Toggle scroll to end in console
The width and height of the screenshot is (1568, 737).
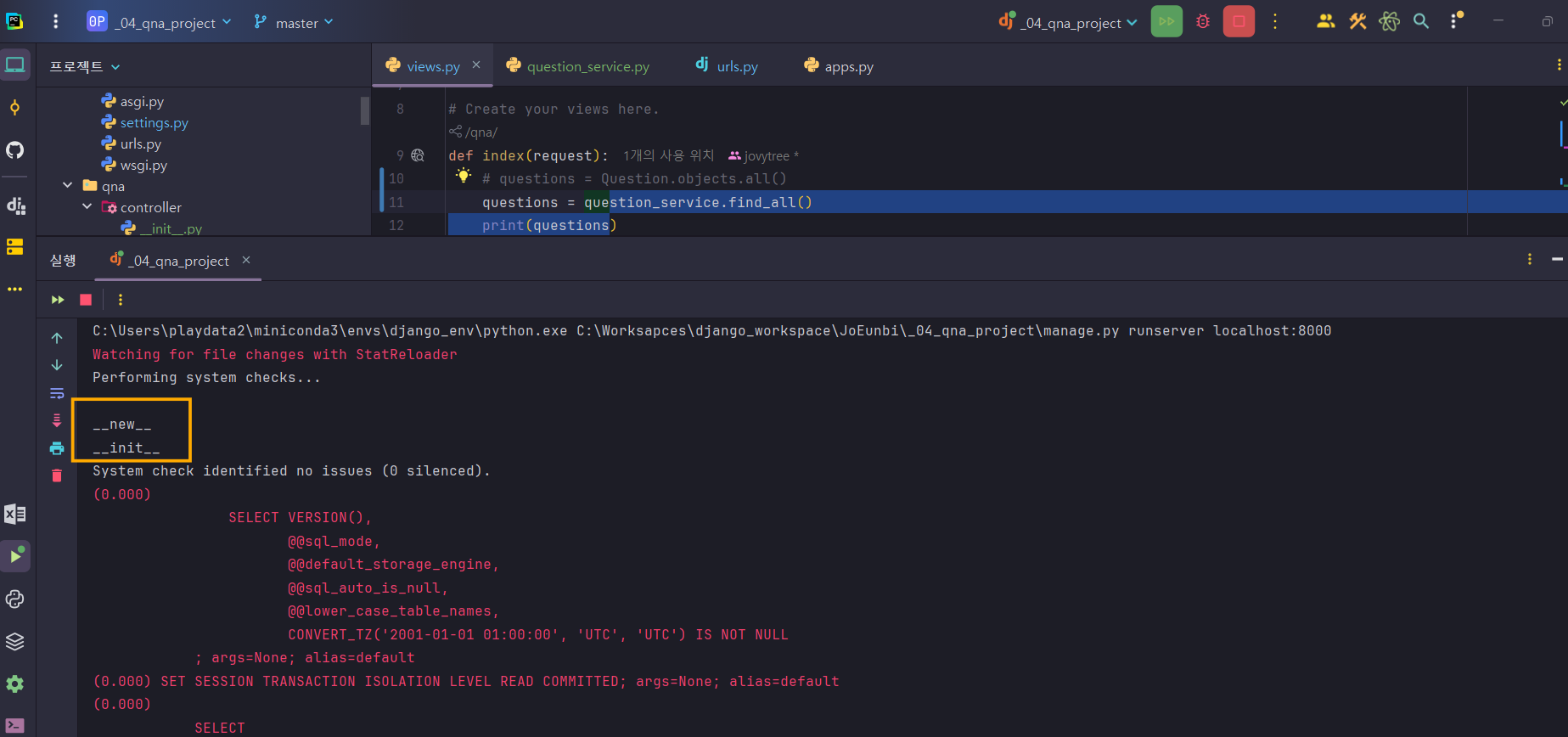coord(57,420)
